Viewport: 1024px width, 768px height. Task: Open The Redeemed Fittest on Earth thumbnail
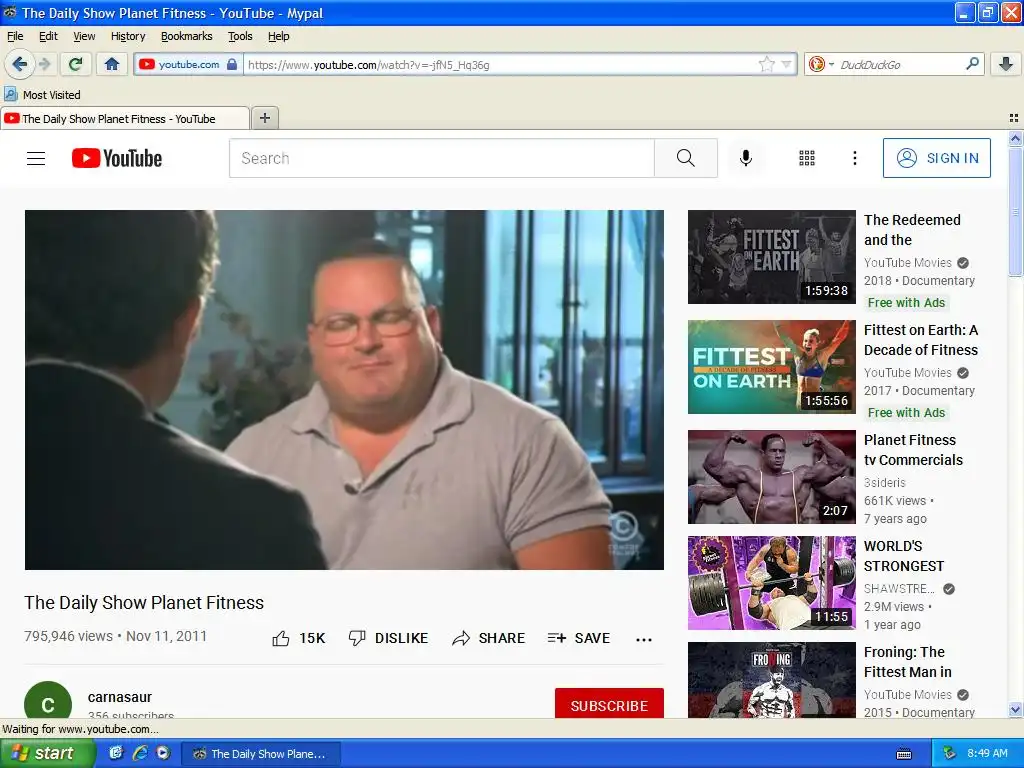point(771,257)
